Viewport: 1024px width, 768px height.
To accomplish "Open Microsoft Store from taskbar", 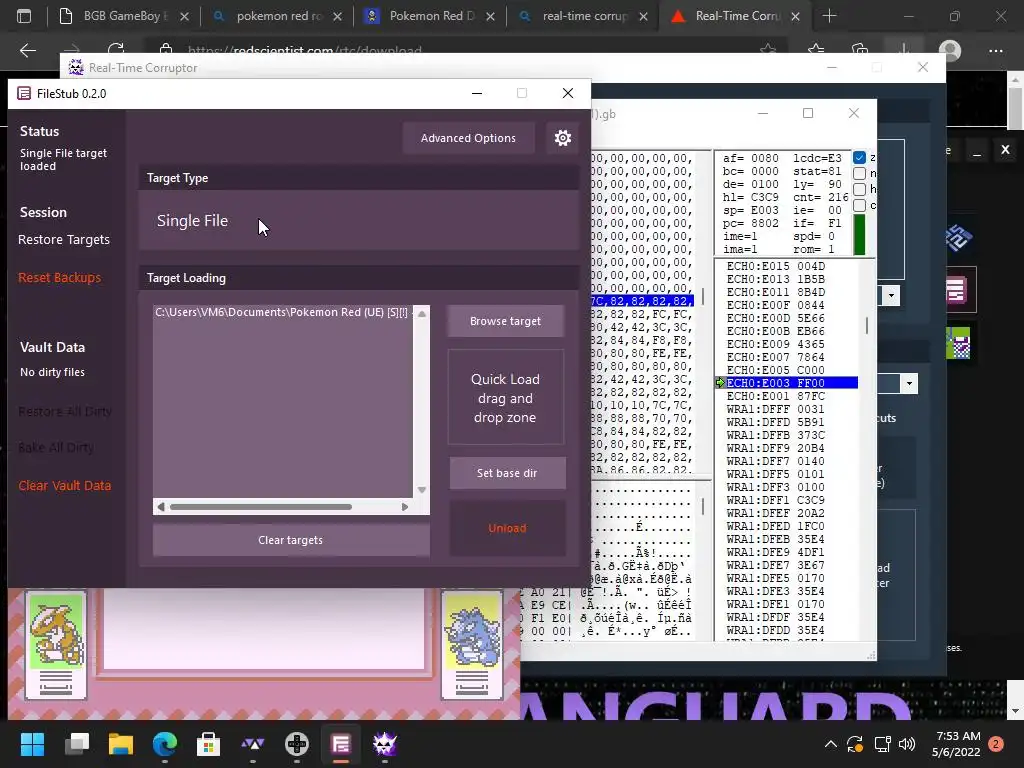I will 208,744.
